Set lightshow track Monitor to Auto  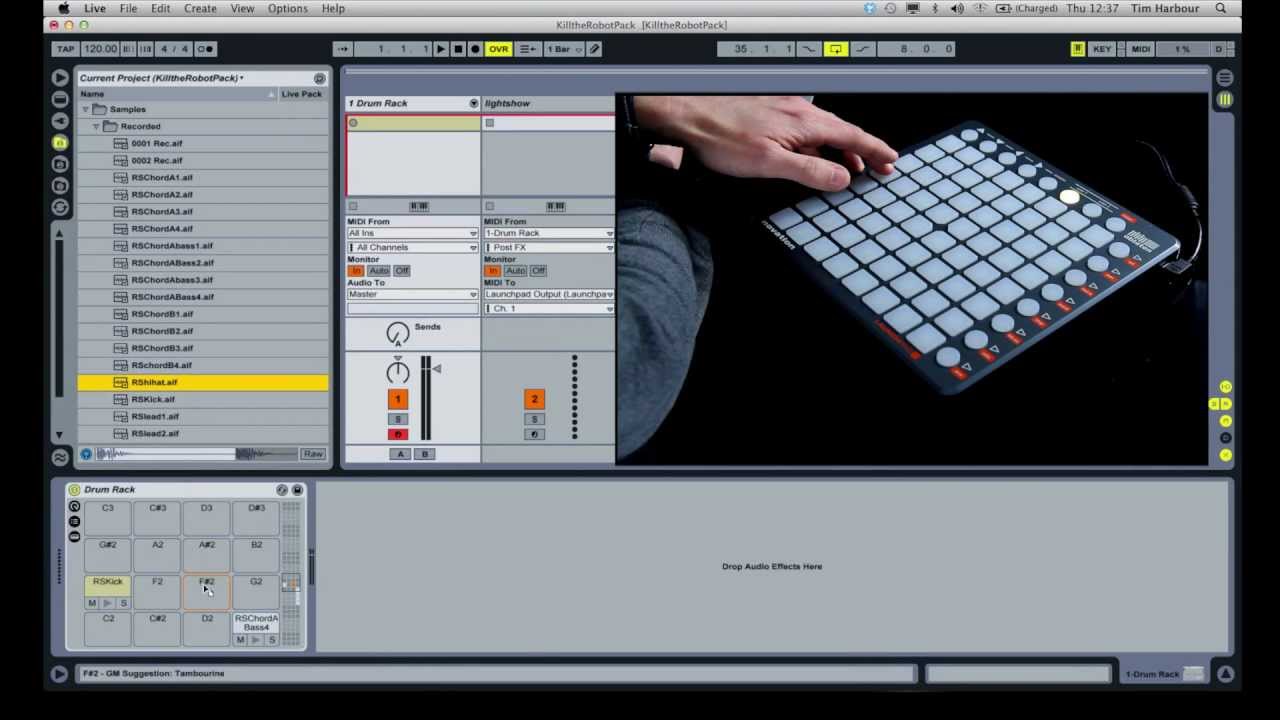(515, 271)
